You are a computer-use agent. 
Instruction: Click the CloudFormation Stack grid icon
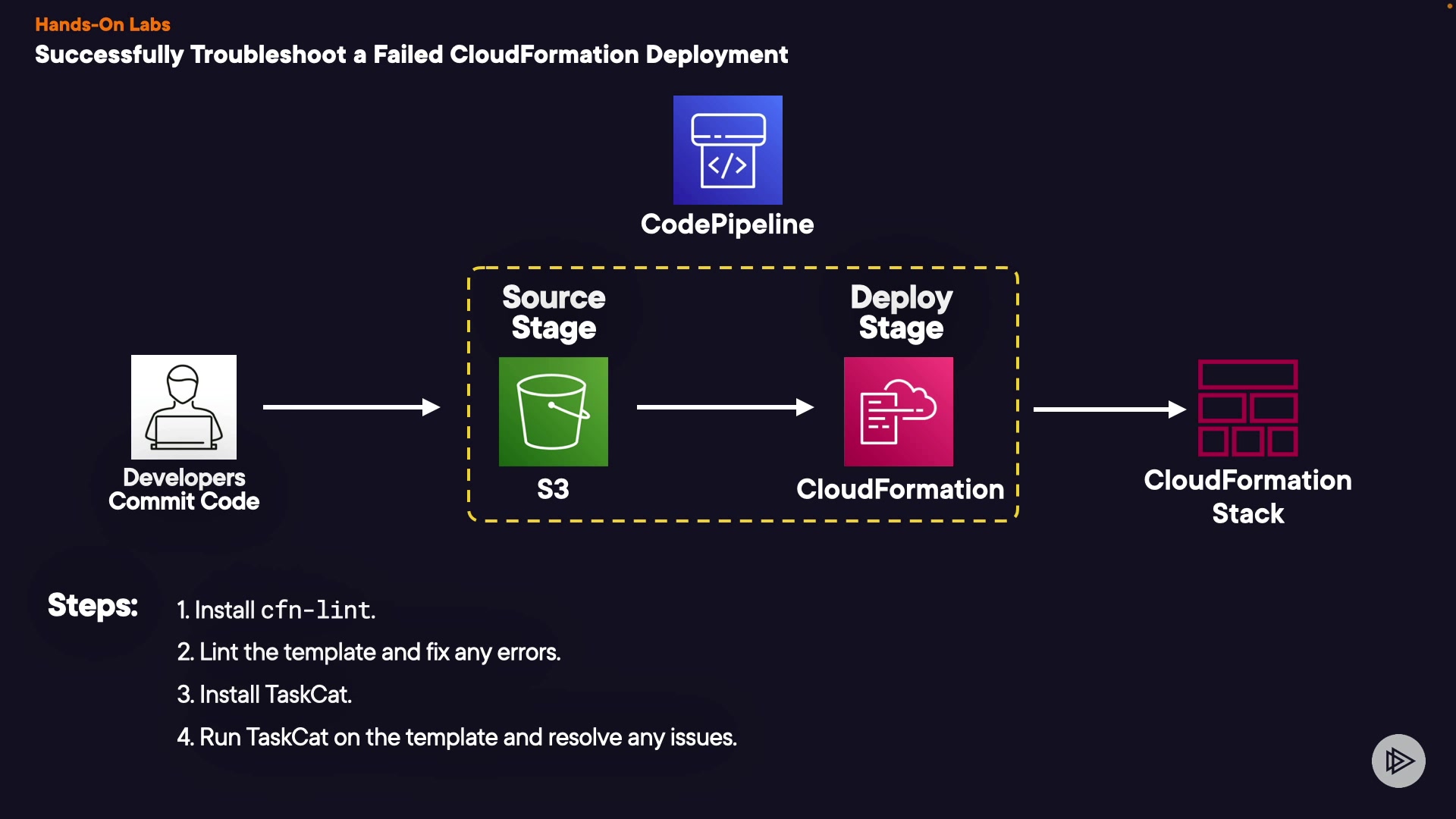pos(1247,408)
